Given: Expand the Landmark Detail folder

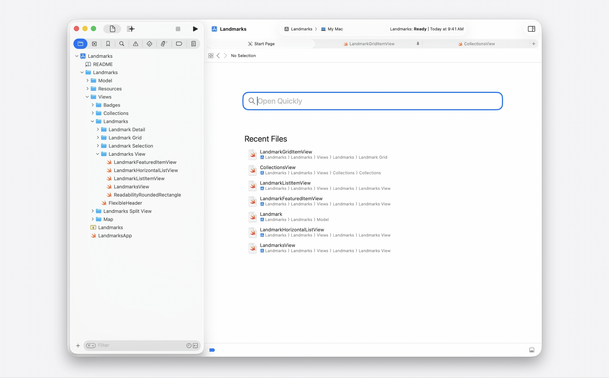Looking at the screenshot, I should (98, 129).
